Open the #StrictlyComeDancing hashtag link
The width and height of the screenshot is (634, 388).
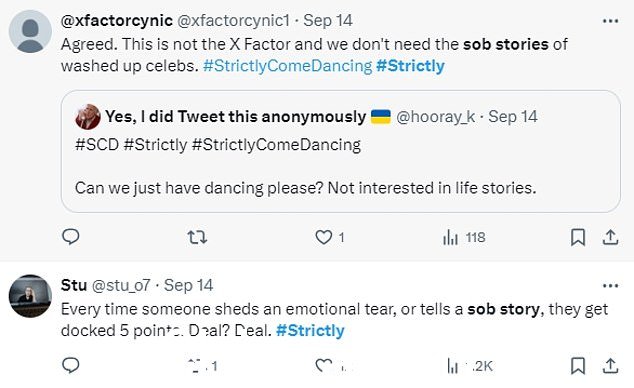click(x=287, y=66)
